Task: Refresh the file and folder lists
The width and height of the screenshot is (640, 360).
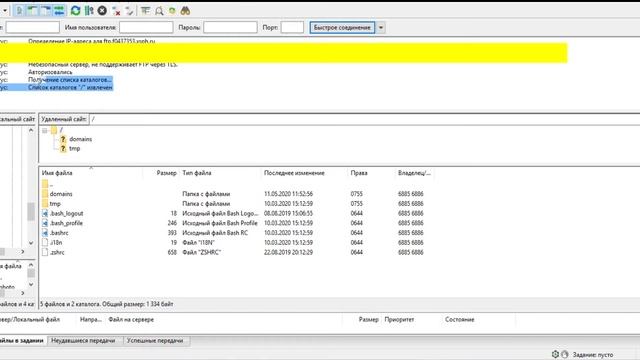Action: 75,11
